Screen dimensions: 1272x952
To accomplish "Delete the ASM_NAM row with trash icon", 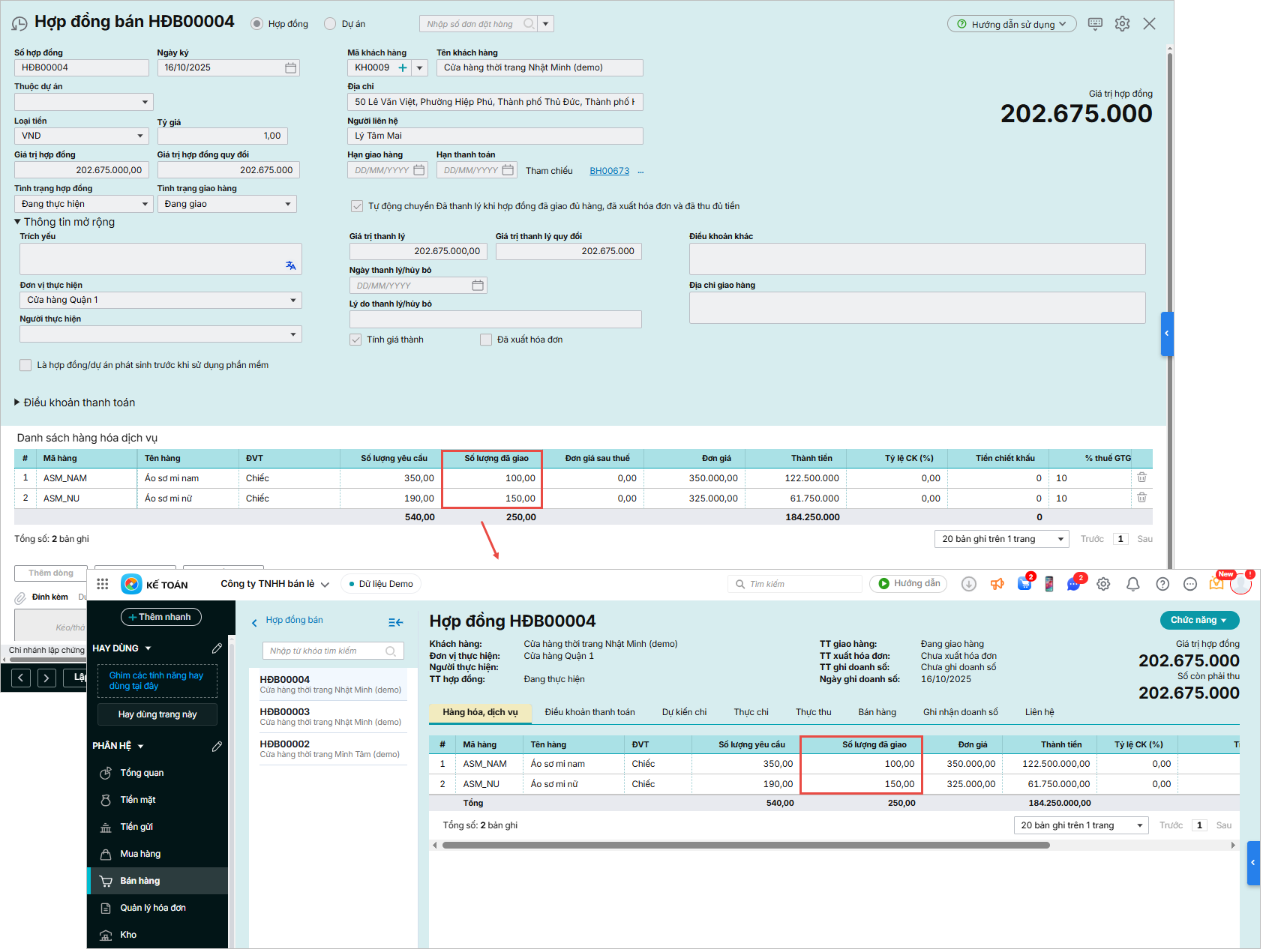I will coord(1141,477).
